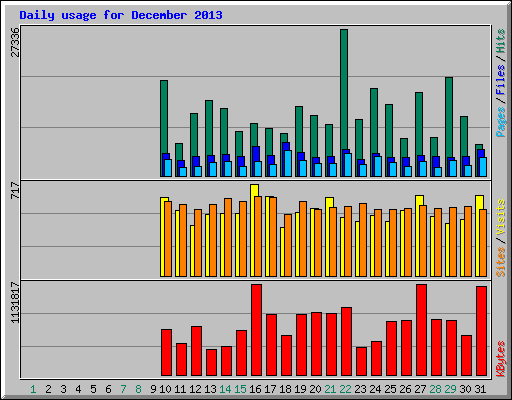Select the cyan Pages bar for day 18
The height and width of the screenshot is (400, 512).
tap(288, 163)
